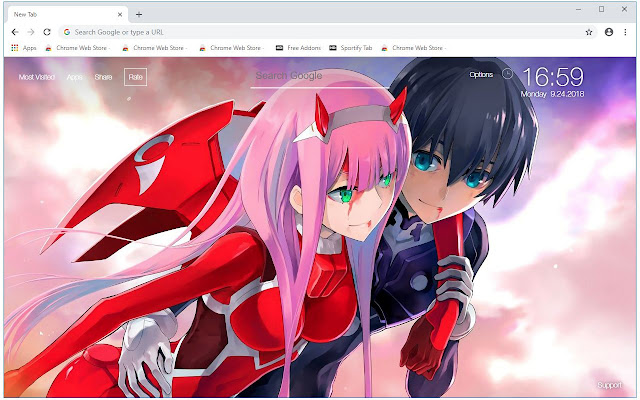
Task: Click the 16:59 time display
Action: (553, 77)
